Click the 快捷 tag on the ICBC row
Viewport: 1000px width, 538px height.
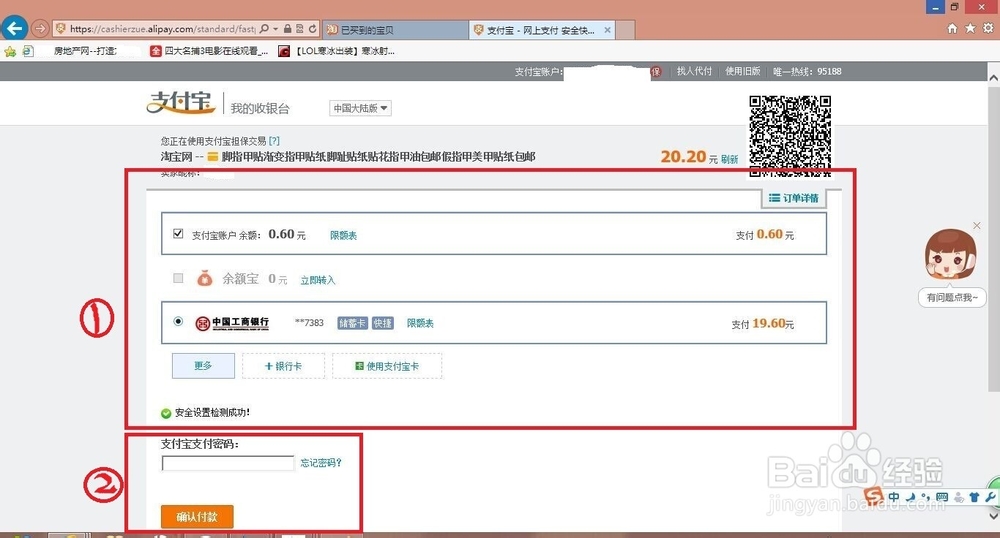click(x=383, y=323)
